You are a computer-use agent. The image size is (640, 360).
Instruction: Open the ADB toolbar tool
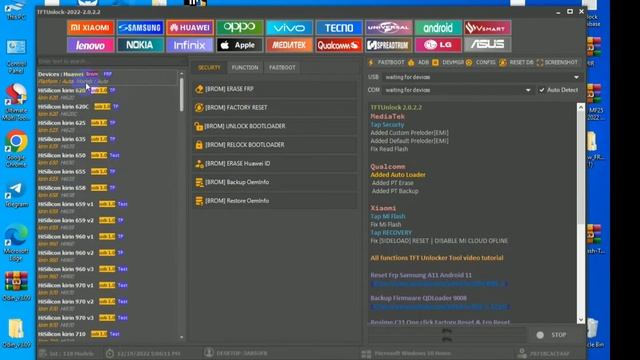(419, 62)
